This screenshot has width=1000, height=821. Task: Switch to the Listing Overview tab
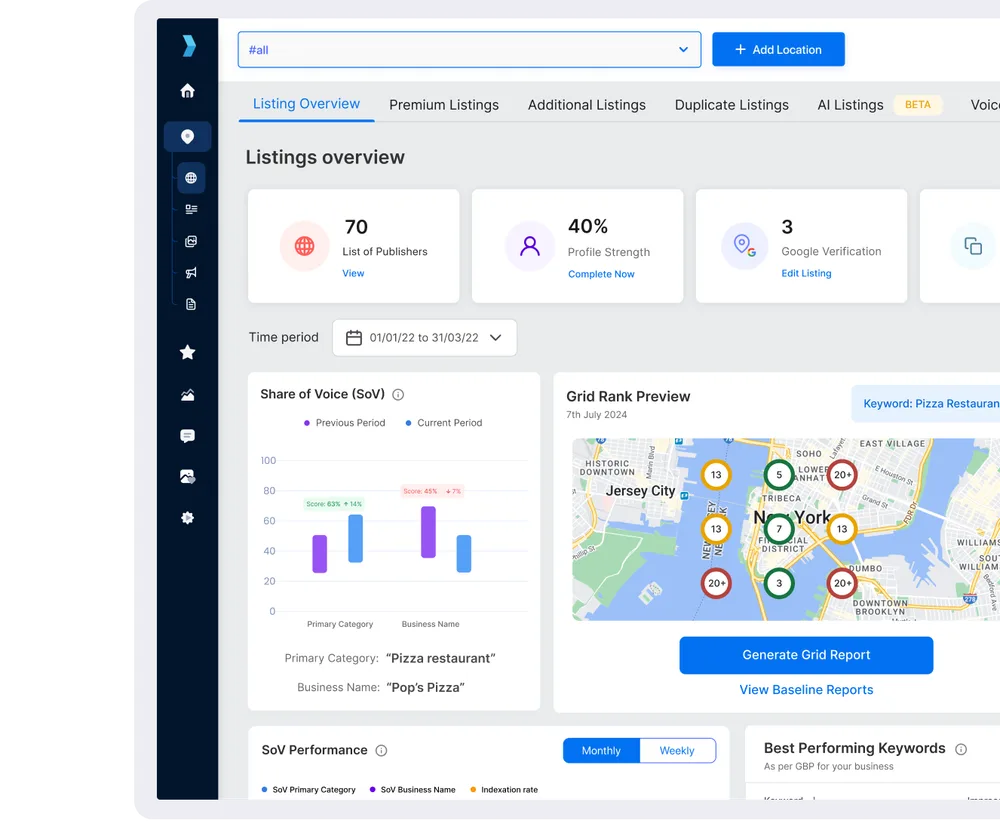point(306,104)
